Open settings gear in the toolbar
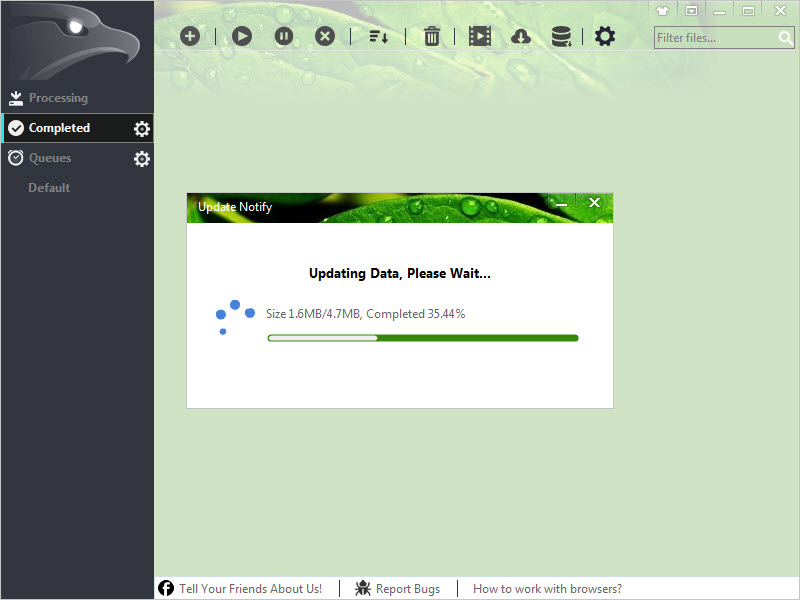 click(605, 36)
